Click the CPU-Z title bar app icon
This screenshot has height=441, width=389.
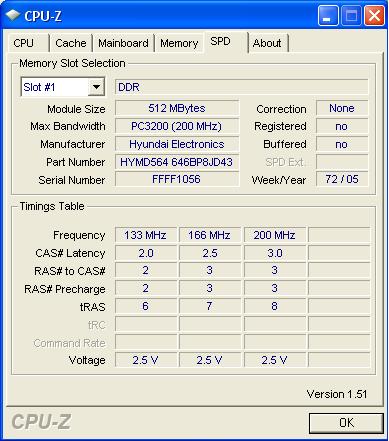(x=13, y=15)
